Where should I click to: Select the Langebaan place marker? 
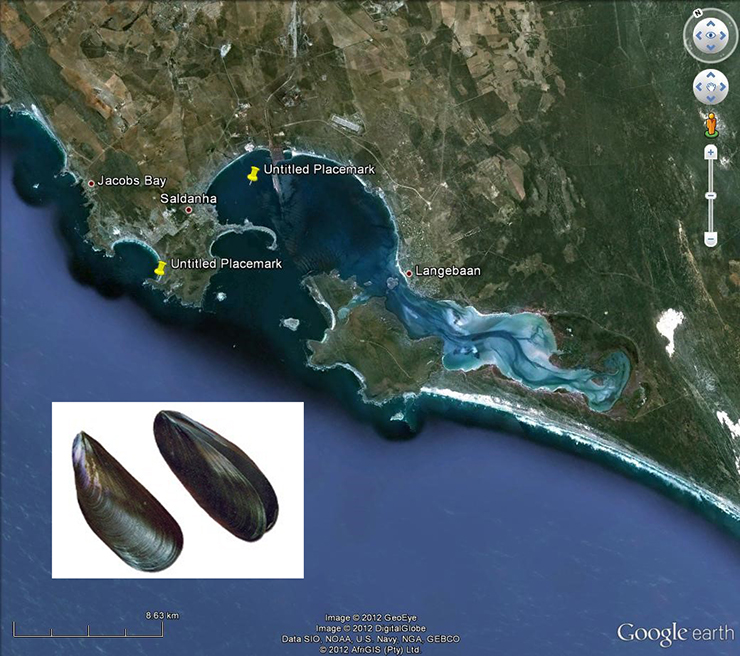(409, 272)
